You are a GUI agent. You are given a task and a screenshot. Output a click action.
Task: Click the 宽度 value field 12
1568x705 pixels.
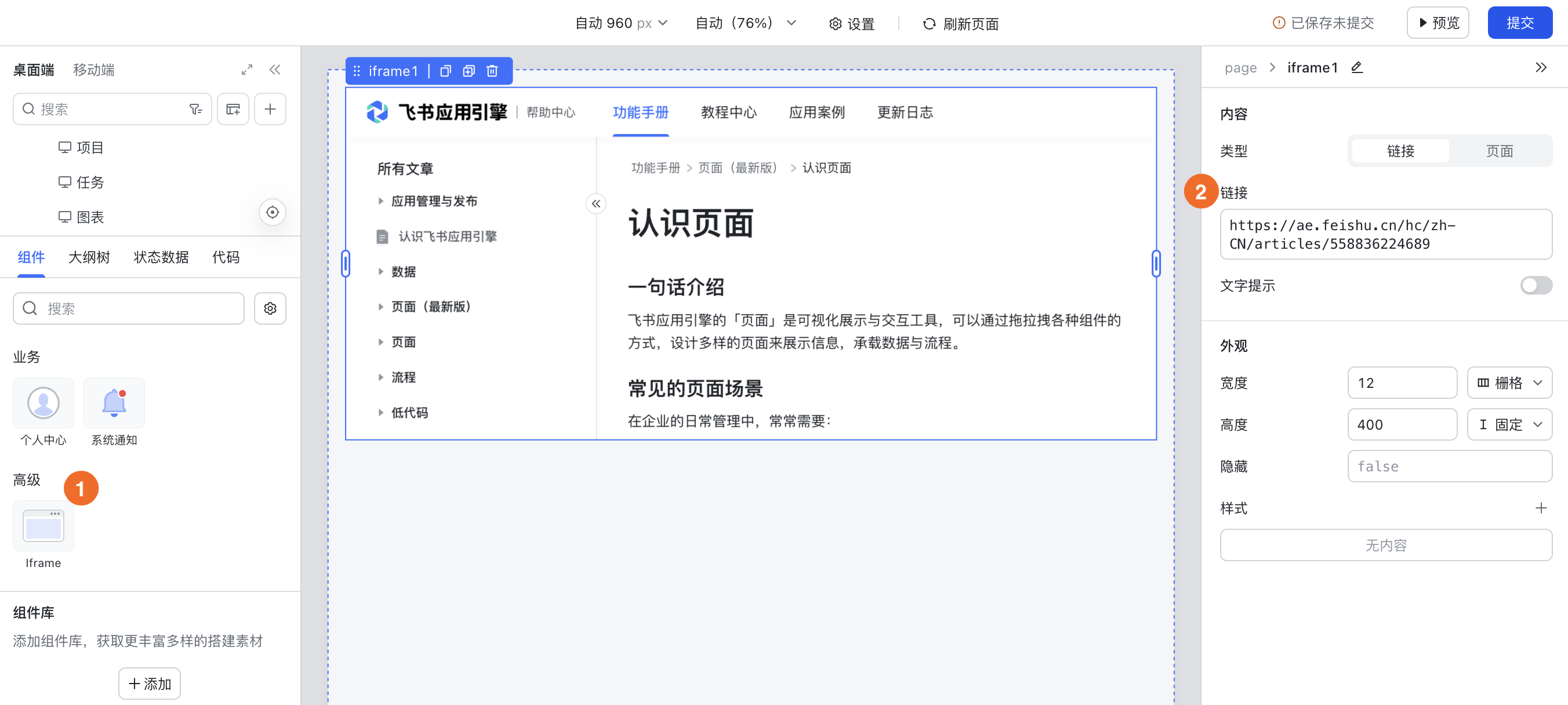point(1402,383)
